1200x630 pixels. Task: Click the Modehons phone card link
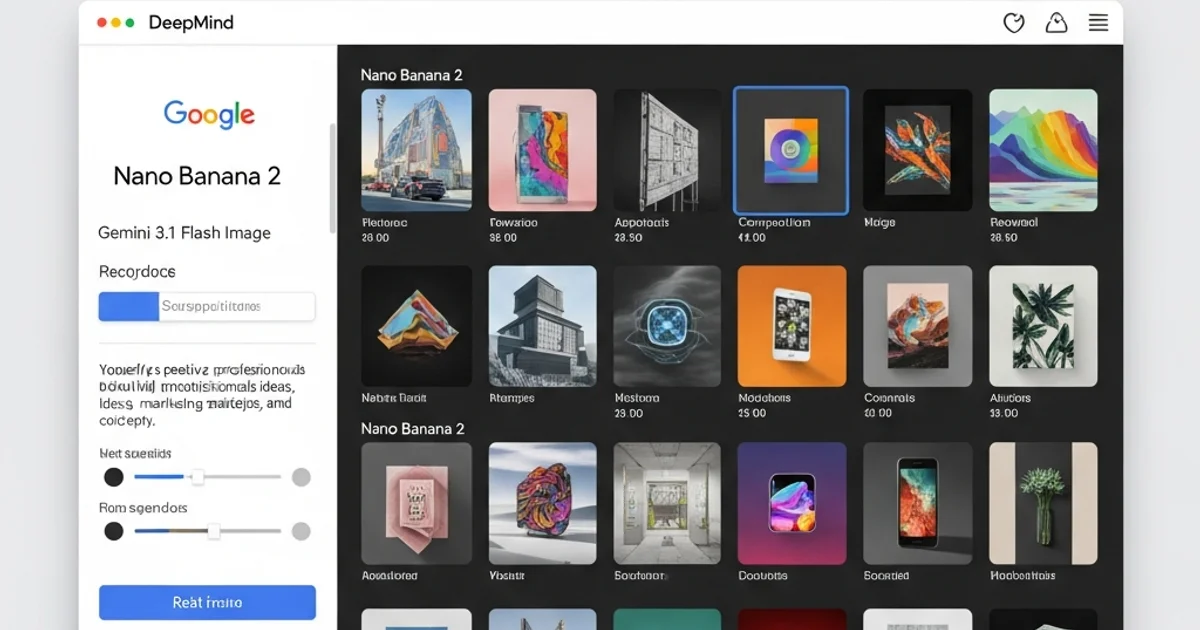[791, 325]
